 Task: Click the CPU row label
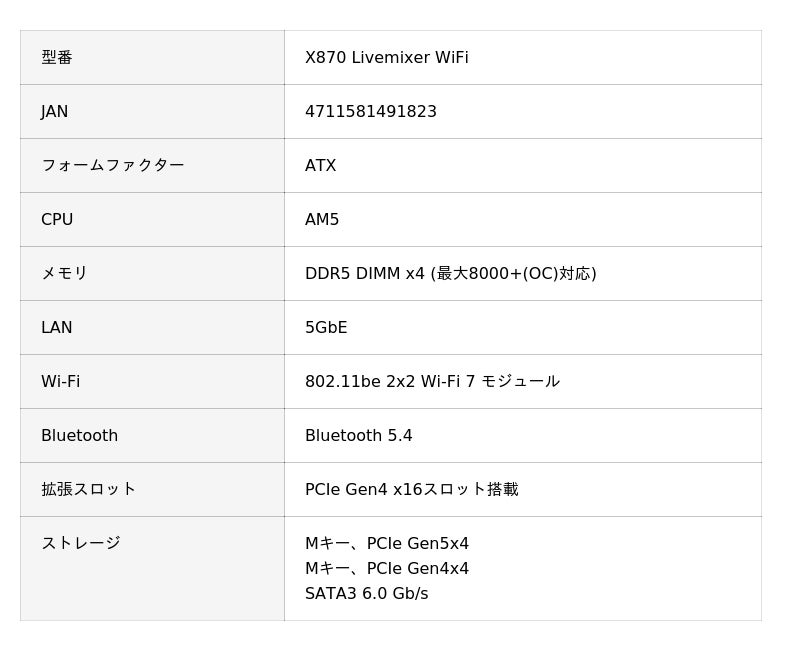(x=57, y=220)
